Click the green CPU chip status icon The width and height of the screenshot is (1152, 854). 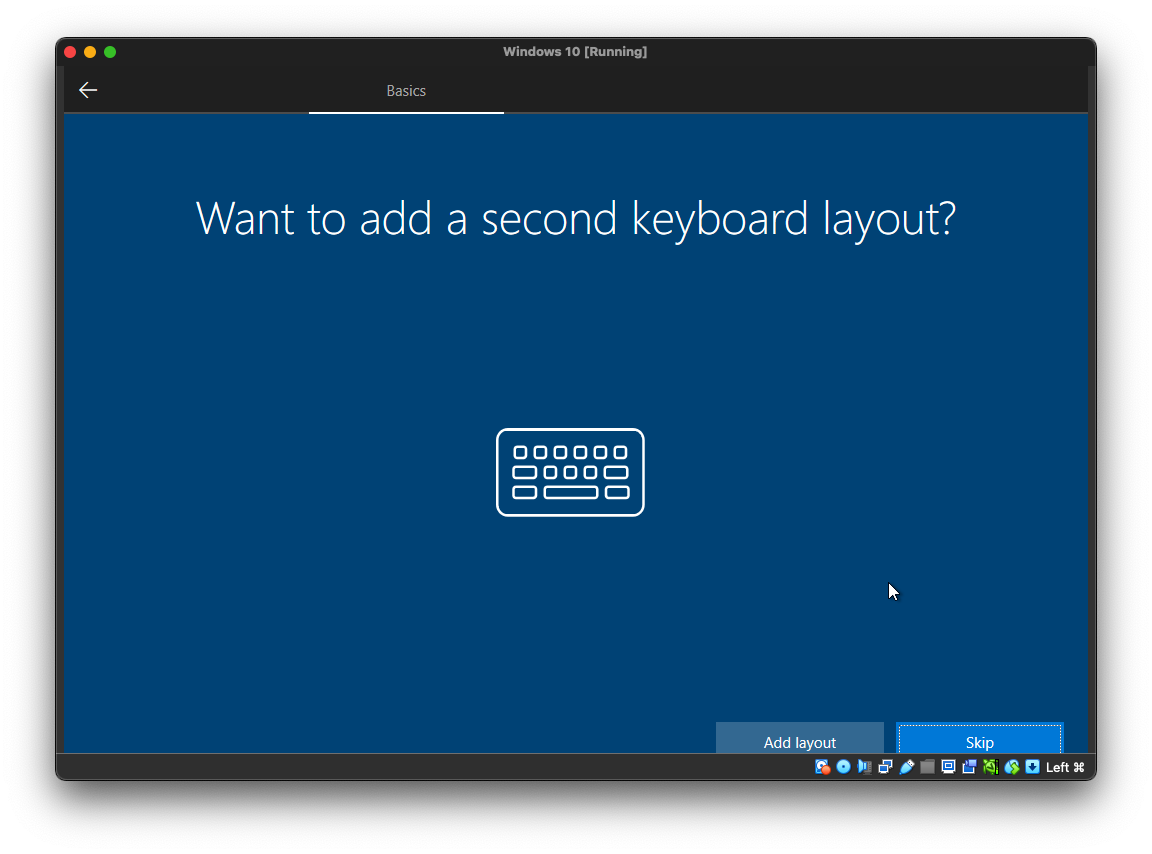point(990,767)
